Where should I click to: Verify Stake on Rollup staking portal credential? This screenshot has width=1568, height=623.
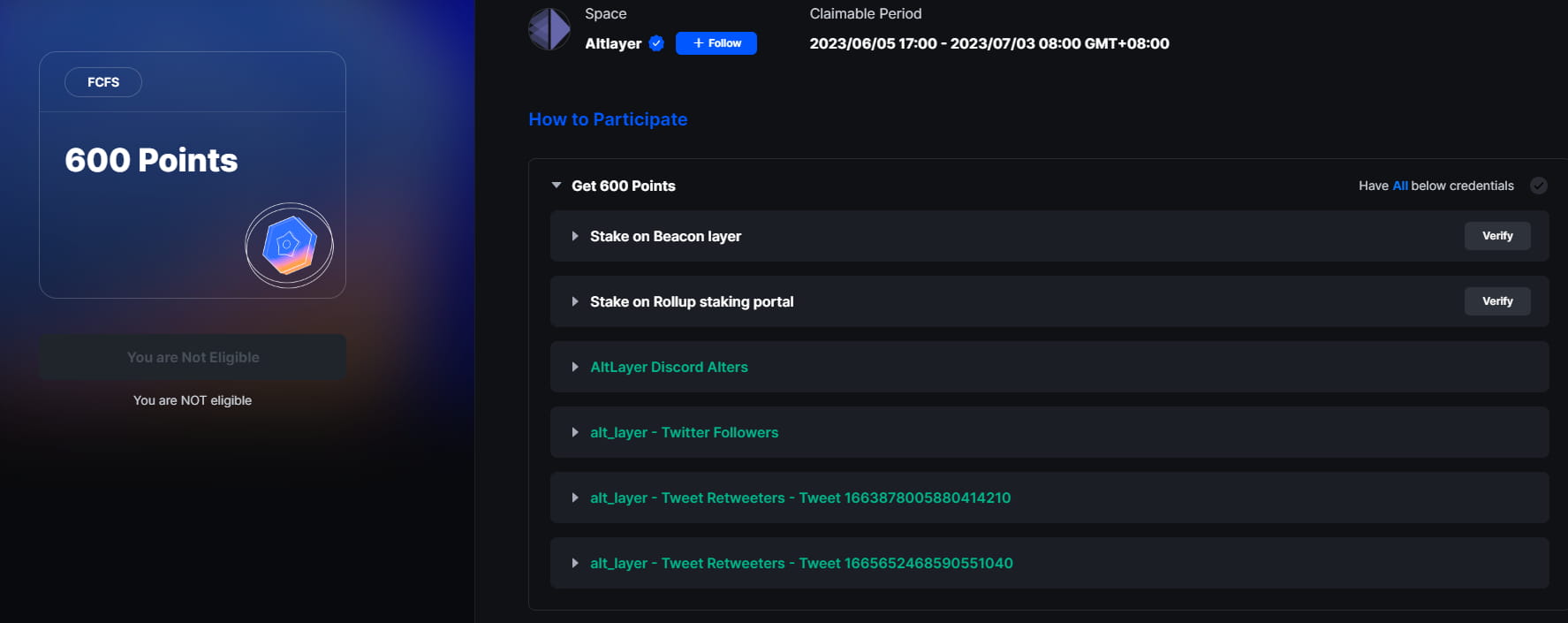[1497, 301]
